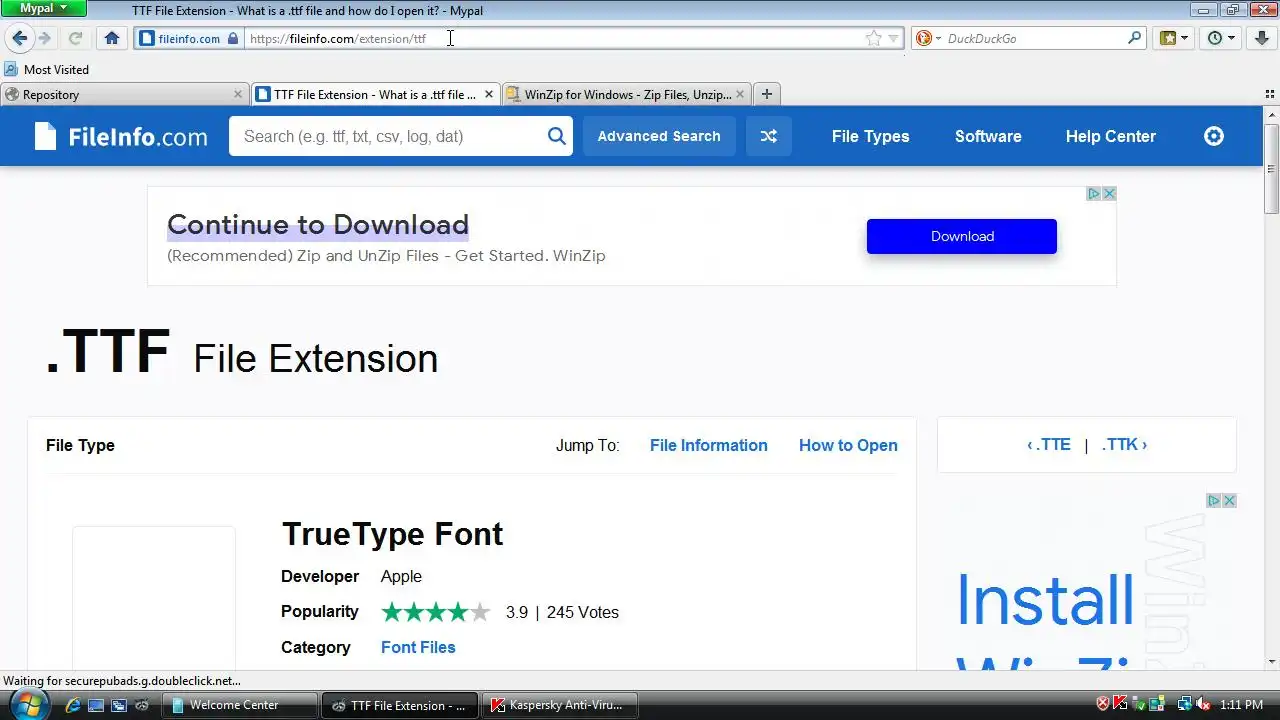The width and height of the screenshot is (1280, 720).
Task: Open AdChoices info on the top banner
Action: 1094,194
